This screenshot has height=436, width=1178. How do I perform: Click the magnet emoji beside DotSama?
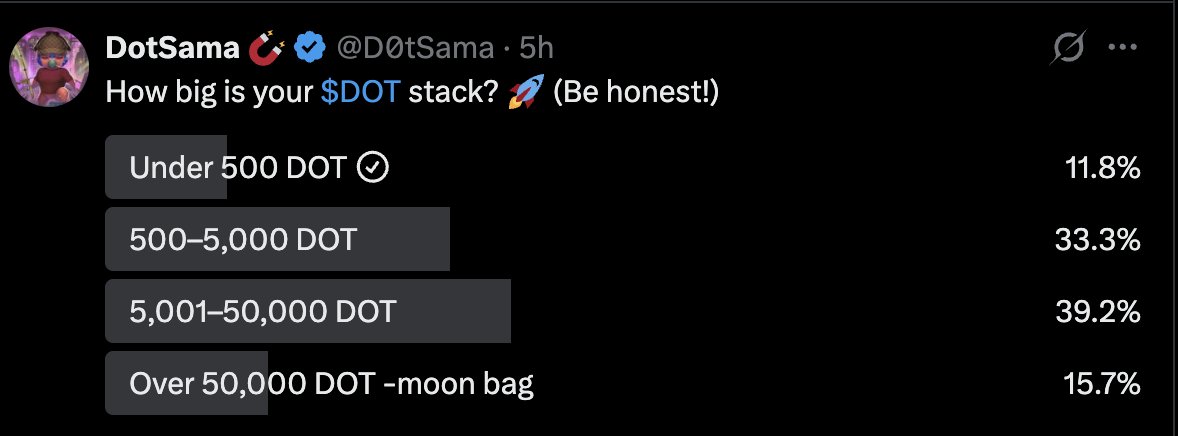(266, 49)
